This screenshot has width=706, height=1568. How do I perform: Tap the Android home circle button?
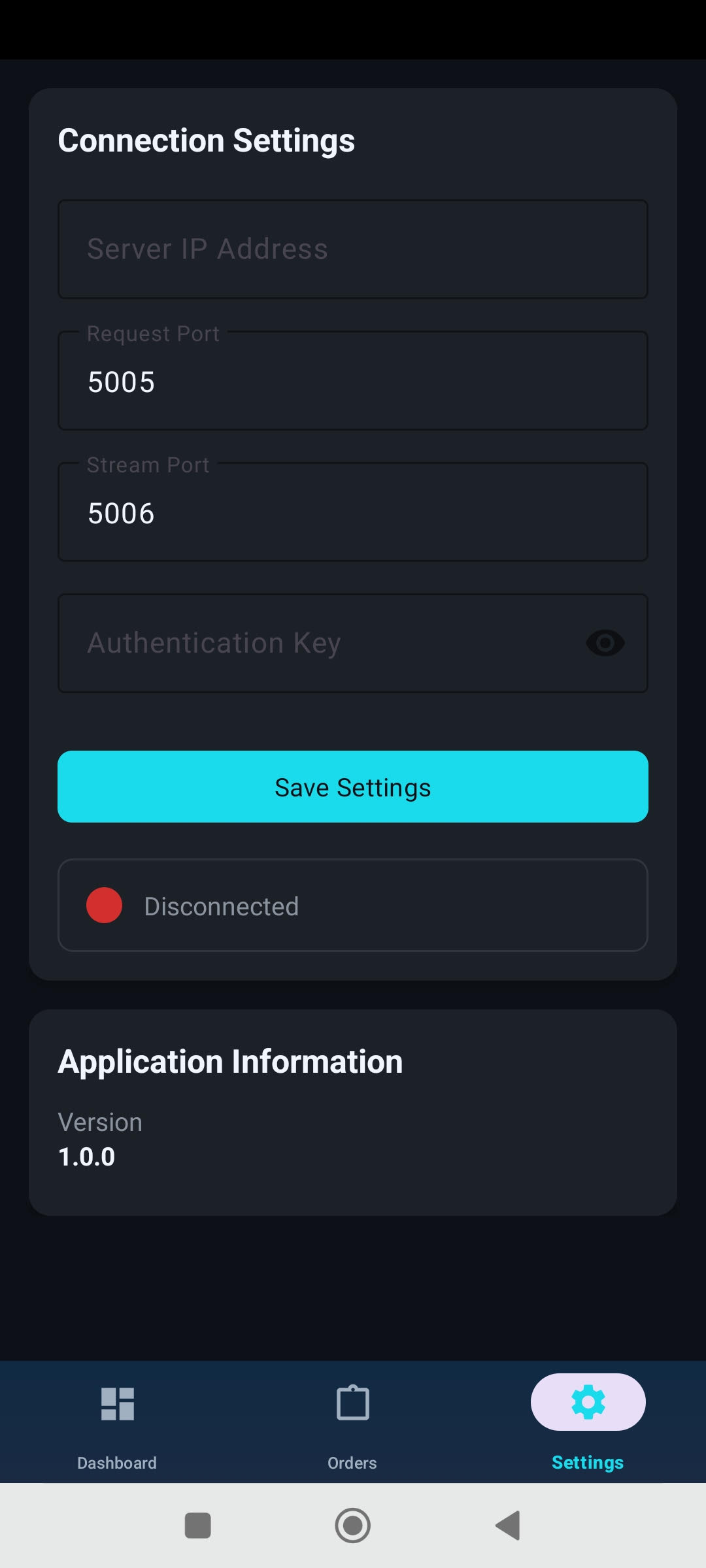coord(353,1526)
